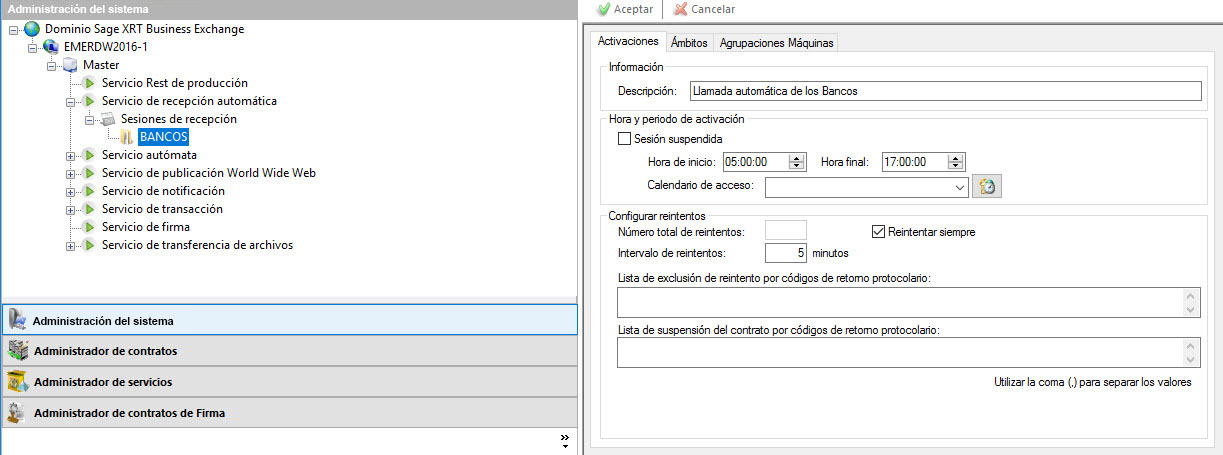Click the Dominio Sage XRT globe icon
Viewport: 1223px width, 455px height.
click(31, 29)
